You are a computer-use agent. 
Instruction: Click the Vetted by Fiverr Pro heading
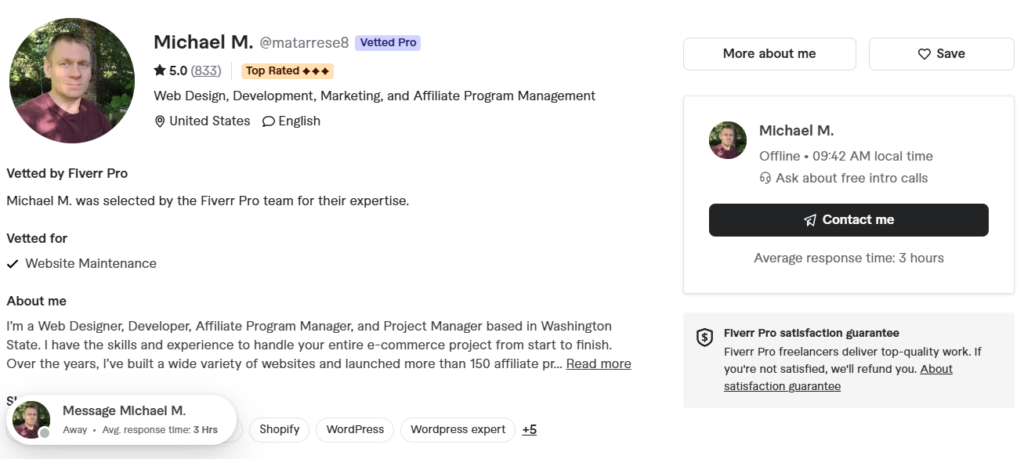[x=67, y=174]
